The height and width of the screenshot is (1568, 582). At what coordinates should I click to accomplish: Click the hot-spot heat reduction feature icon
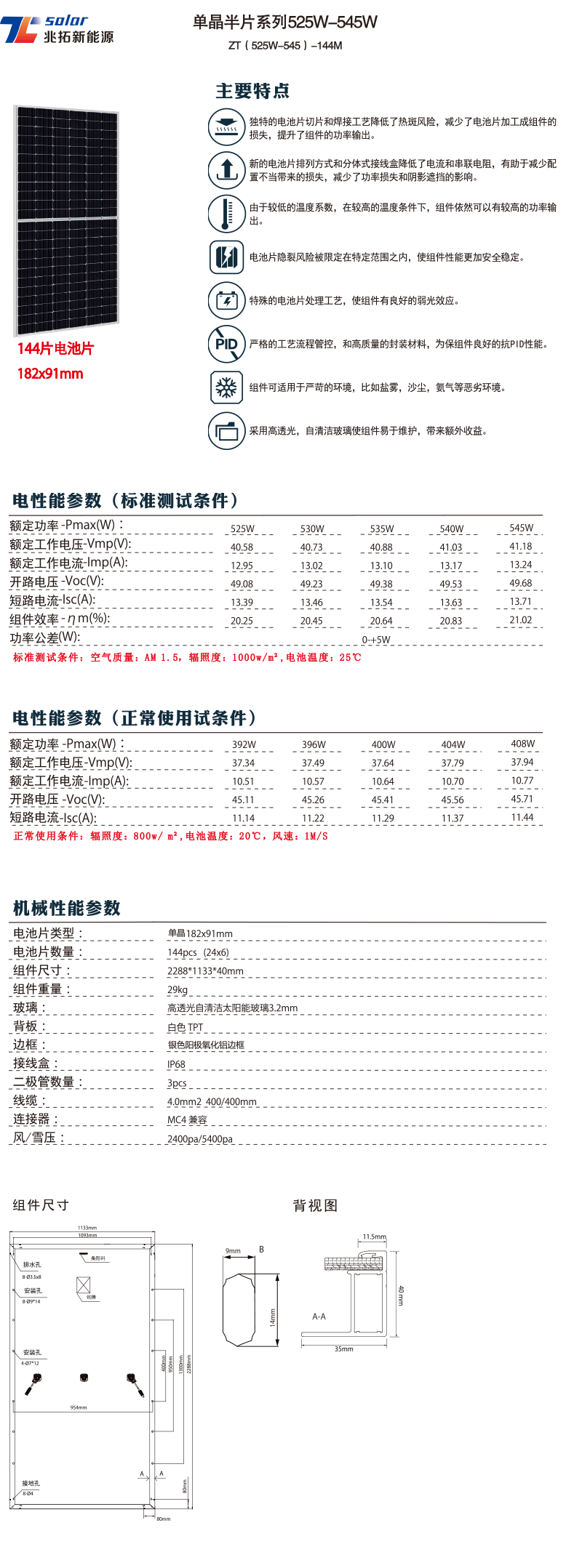(226, 126)
